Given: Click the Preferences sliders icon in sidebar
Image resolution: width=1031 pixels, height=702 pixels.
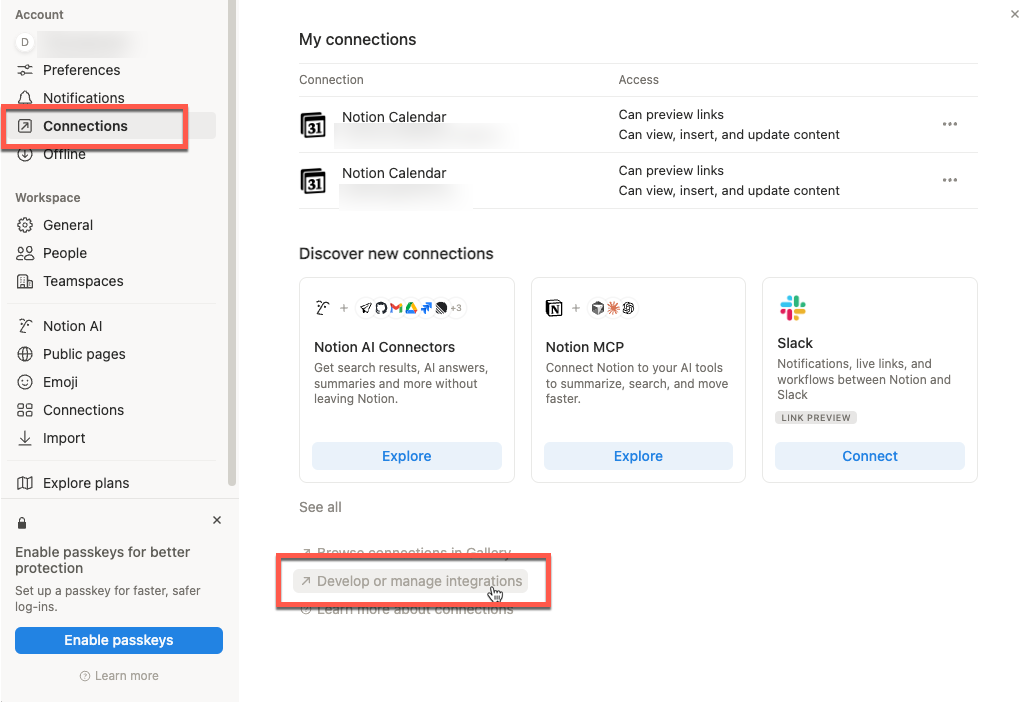Looking at the screenshot, I should point(25,70).
